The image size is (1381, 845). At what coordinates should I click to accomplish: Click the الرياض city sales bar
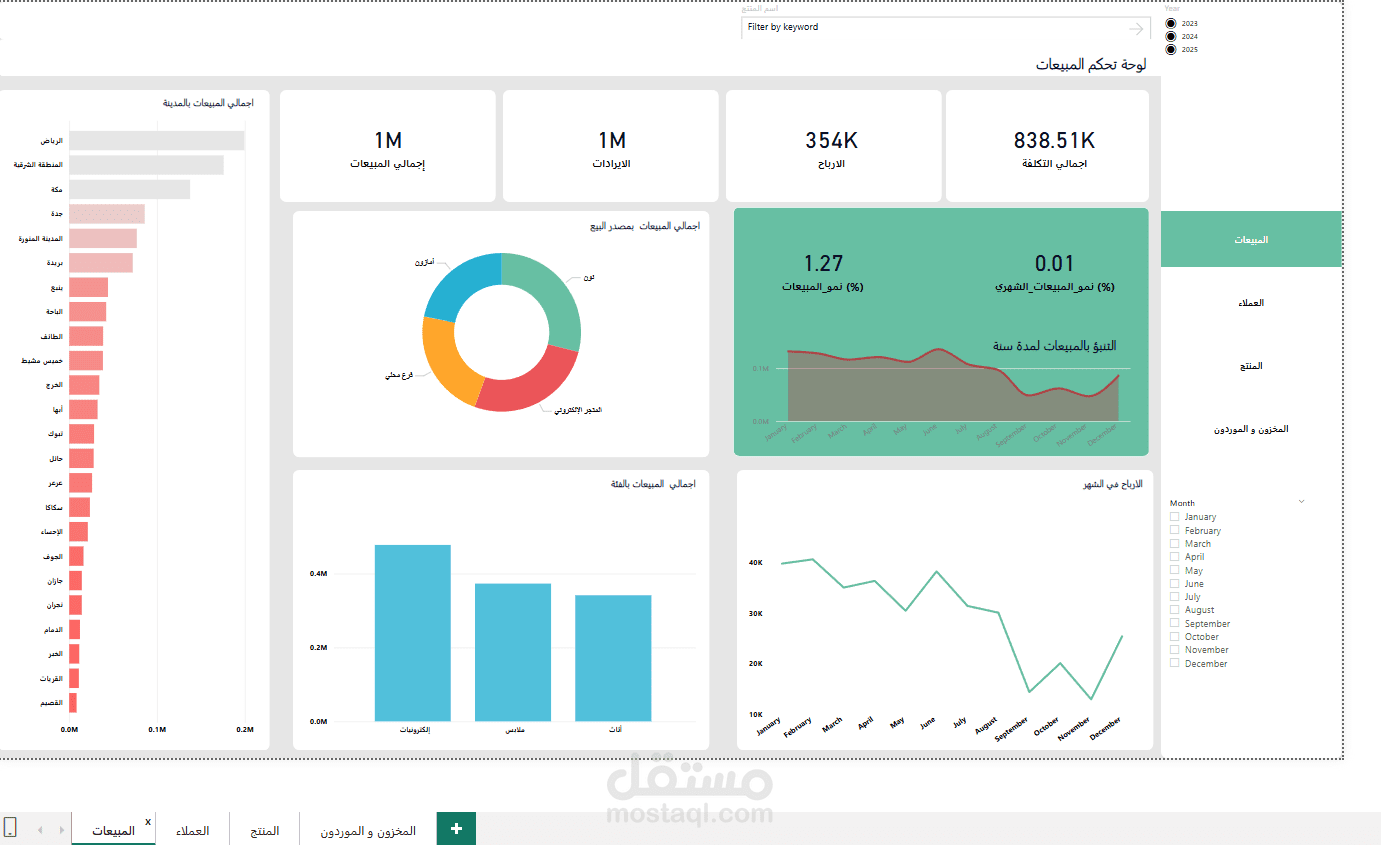[x=157, y=141]
